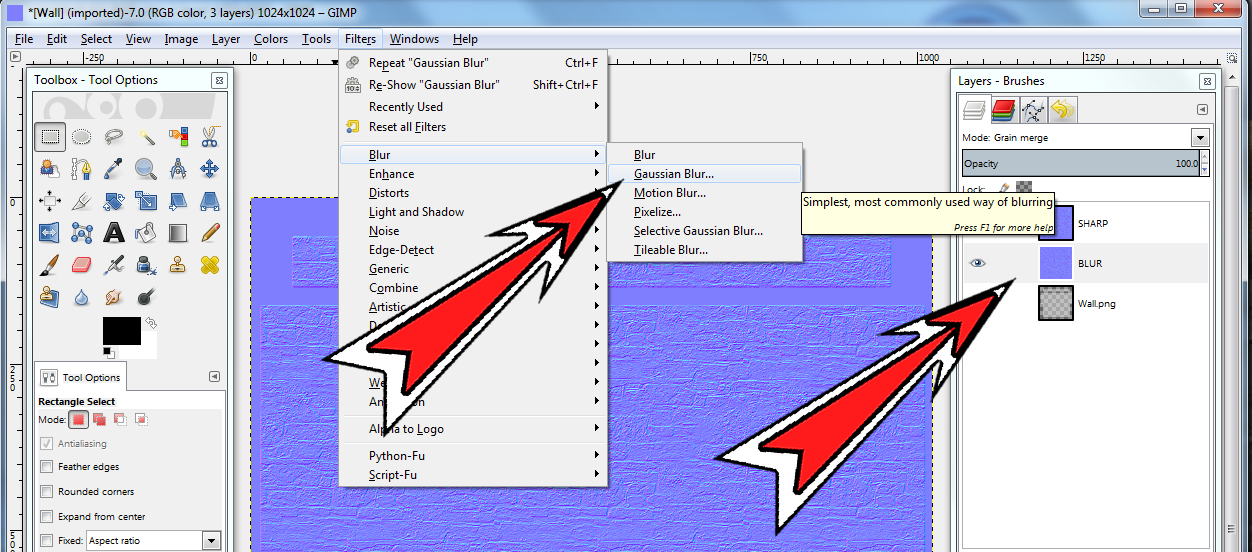Viewport: 1252px width, 552px height.
Task: Select the Scale tool
Action: point(146,201)
